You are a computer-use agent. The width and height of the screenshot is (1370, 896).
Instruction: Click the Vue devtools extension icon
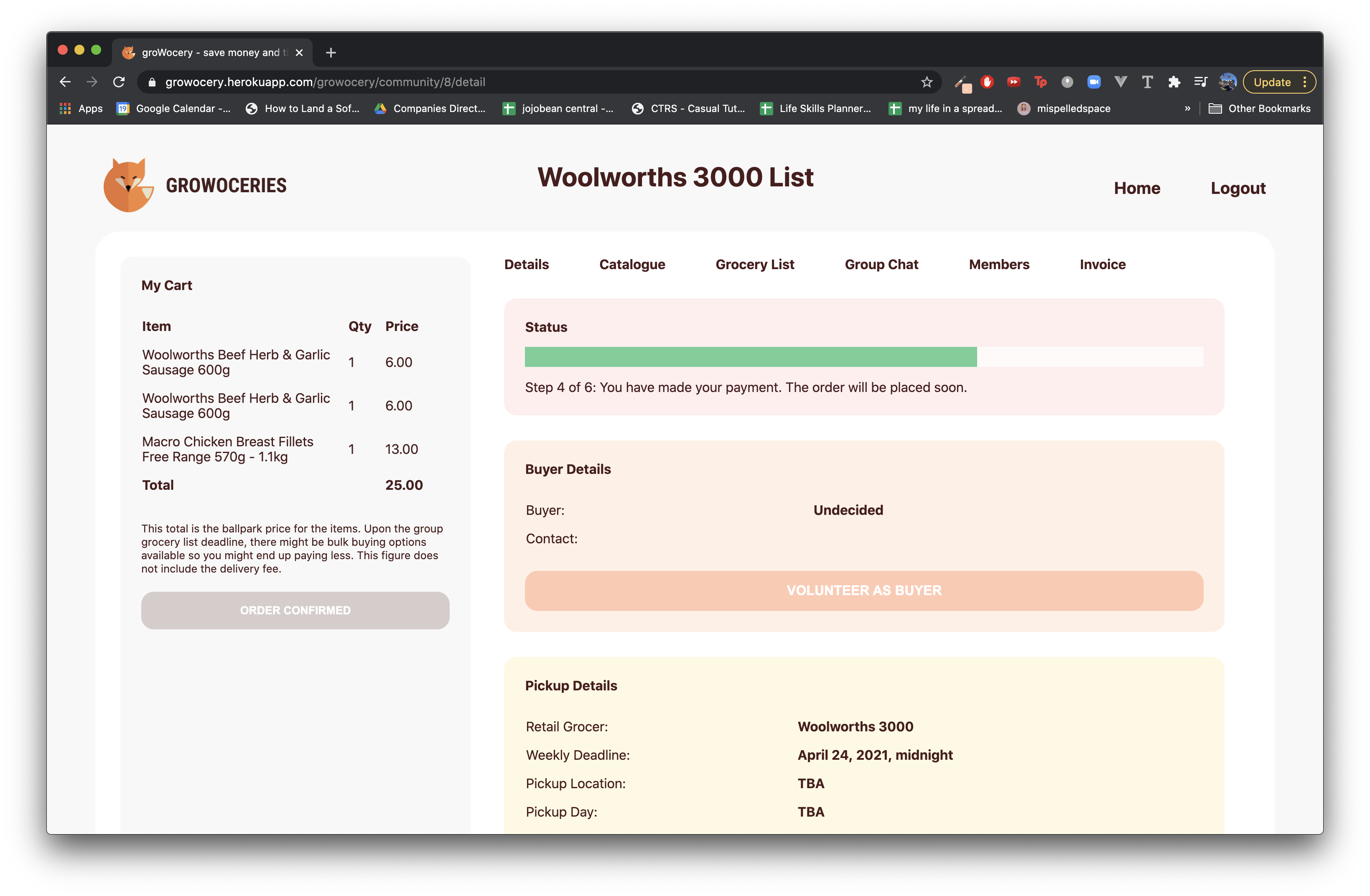[1120, 82]
